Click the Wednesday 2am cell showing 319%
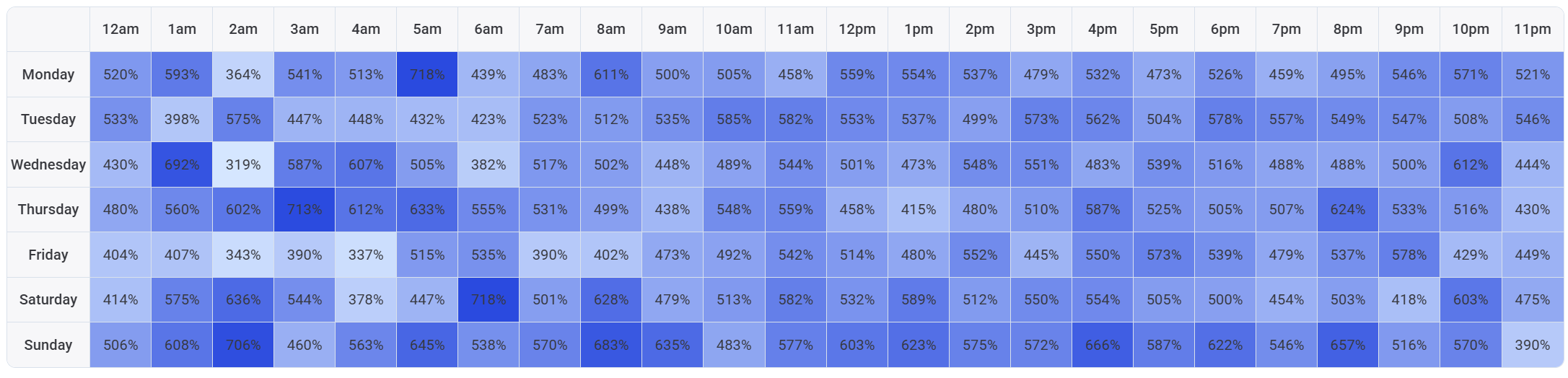Viewport: 1568px width, 378px height. [x=243, y=164]
